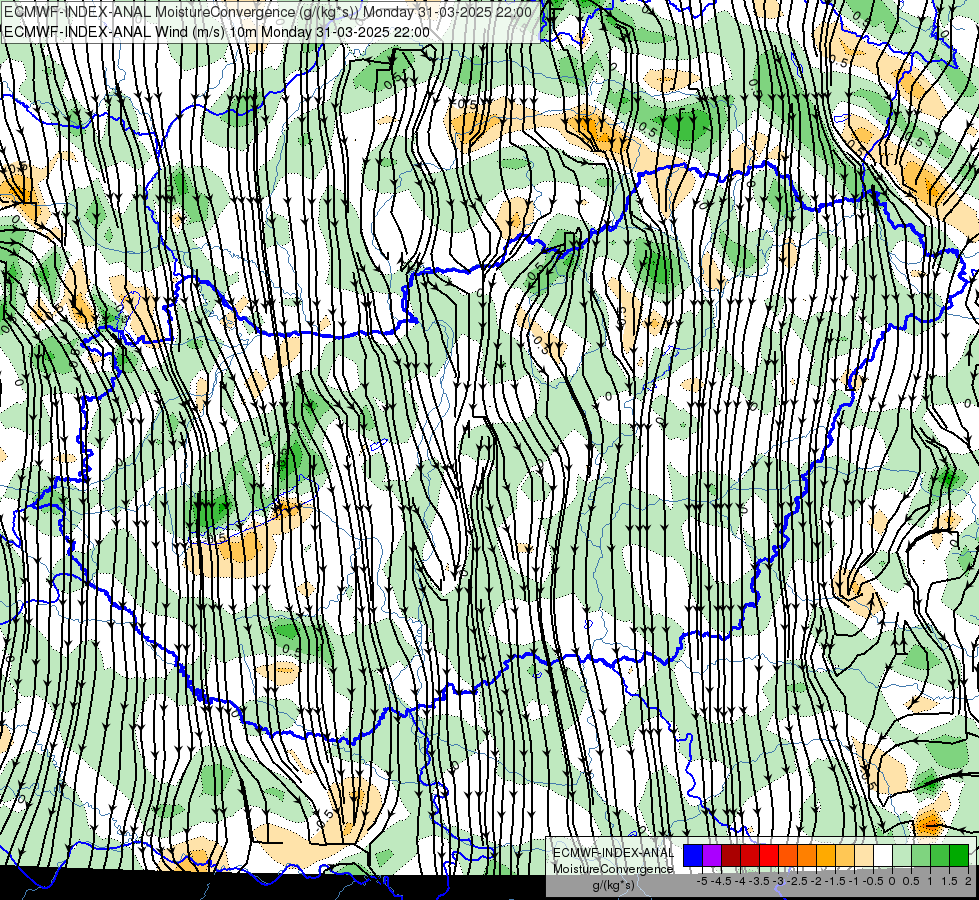Select the lightest green legend swatch

point(902,855)
